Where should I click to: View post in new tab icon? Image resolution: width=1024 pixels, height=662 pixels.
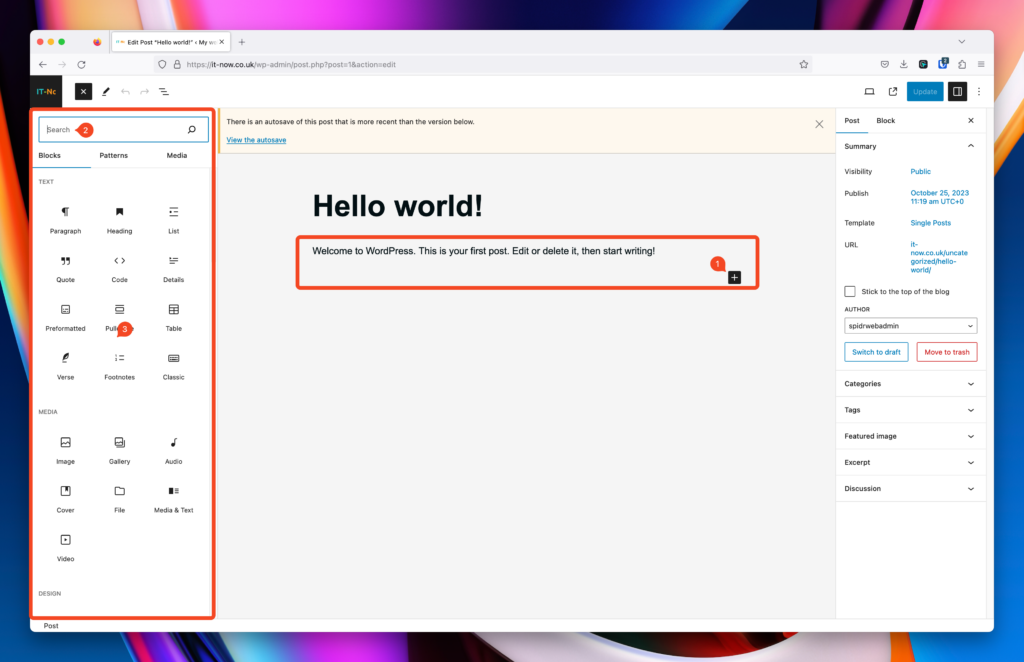[893, 91]
